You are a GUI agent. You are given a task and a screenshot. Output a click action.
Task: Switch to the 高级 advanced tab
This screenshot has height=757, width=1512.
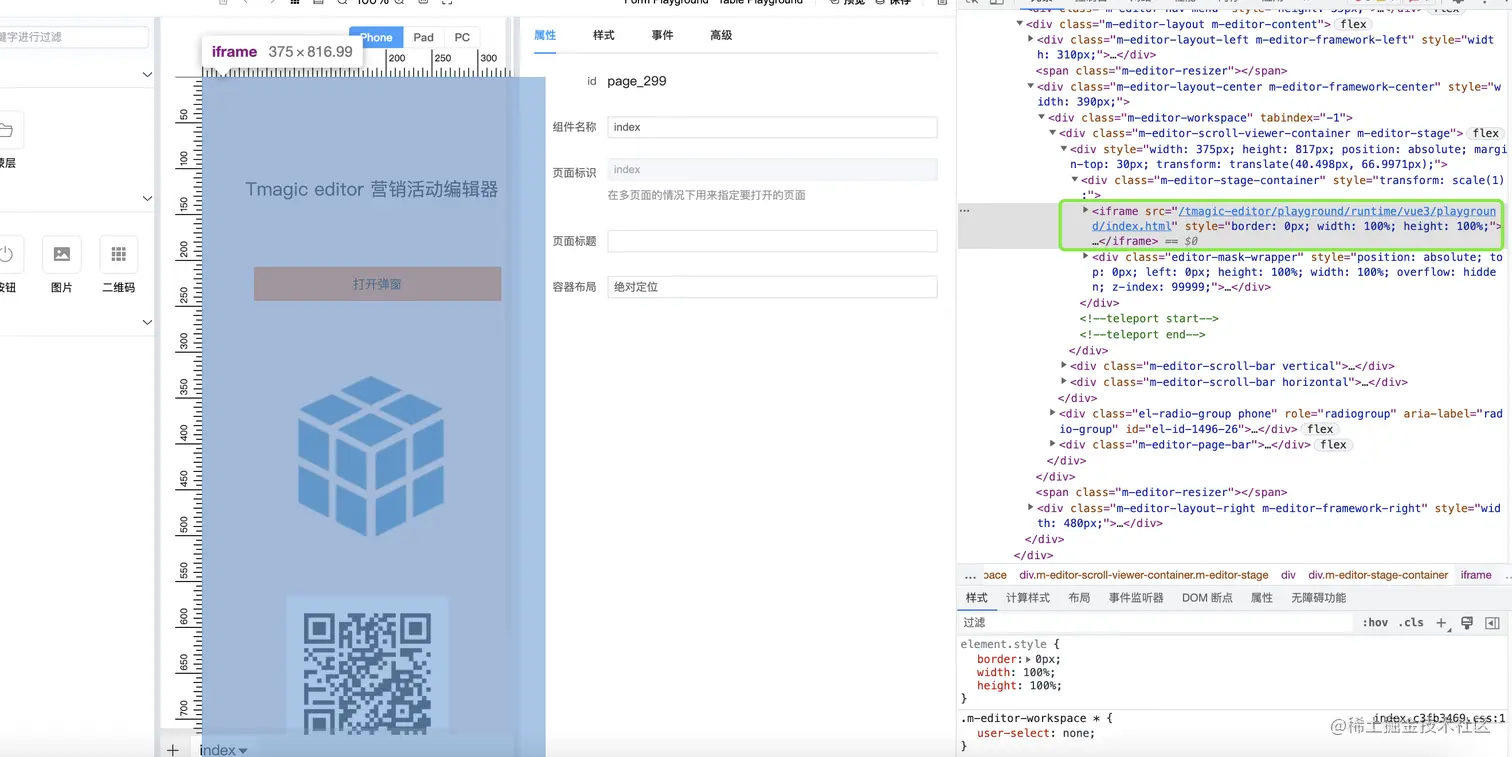click(x=721, y=35)
